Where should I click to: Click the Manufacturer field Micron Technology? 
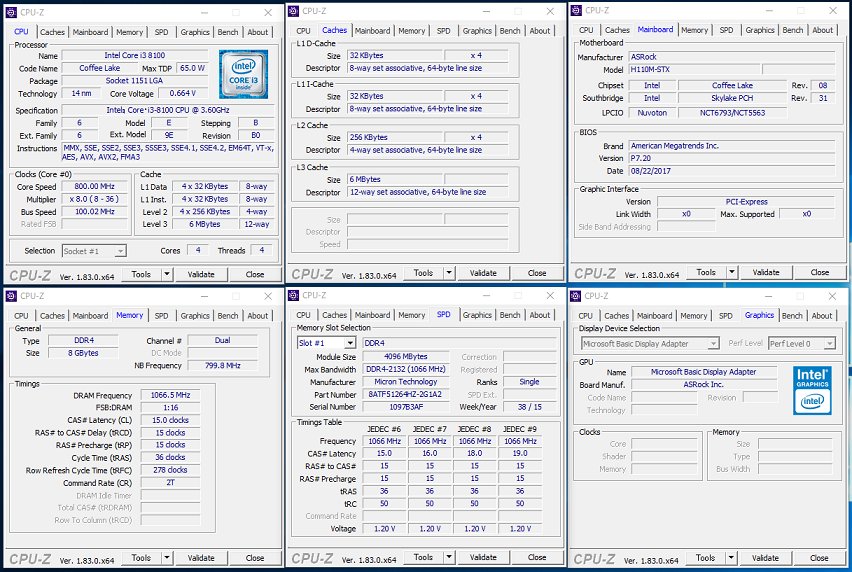(x=405, y=382)
